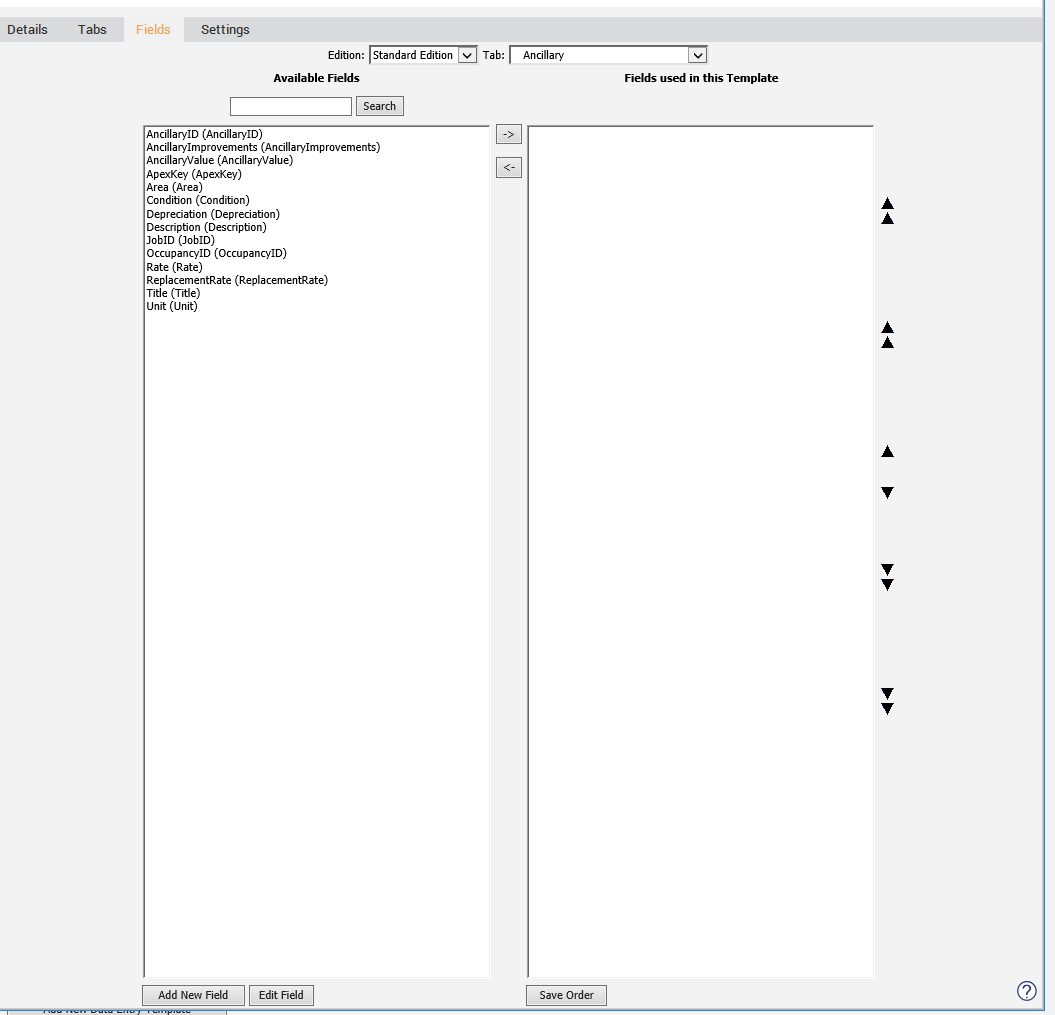Click the Search button
The image size is (1055, 1015).
pyautogui.click(x=379, y=106)
